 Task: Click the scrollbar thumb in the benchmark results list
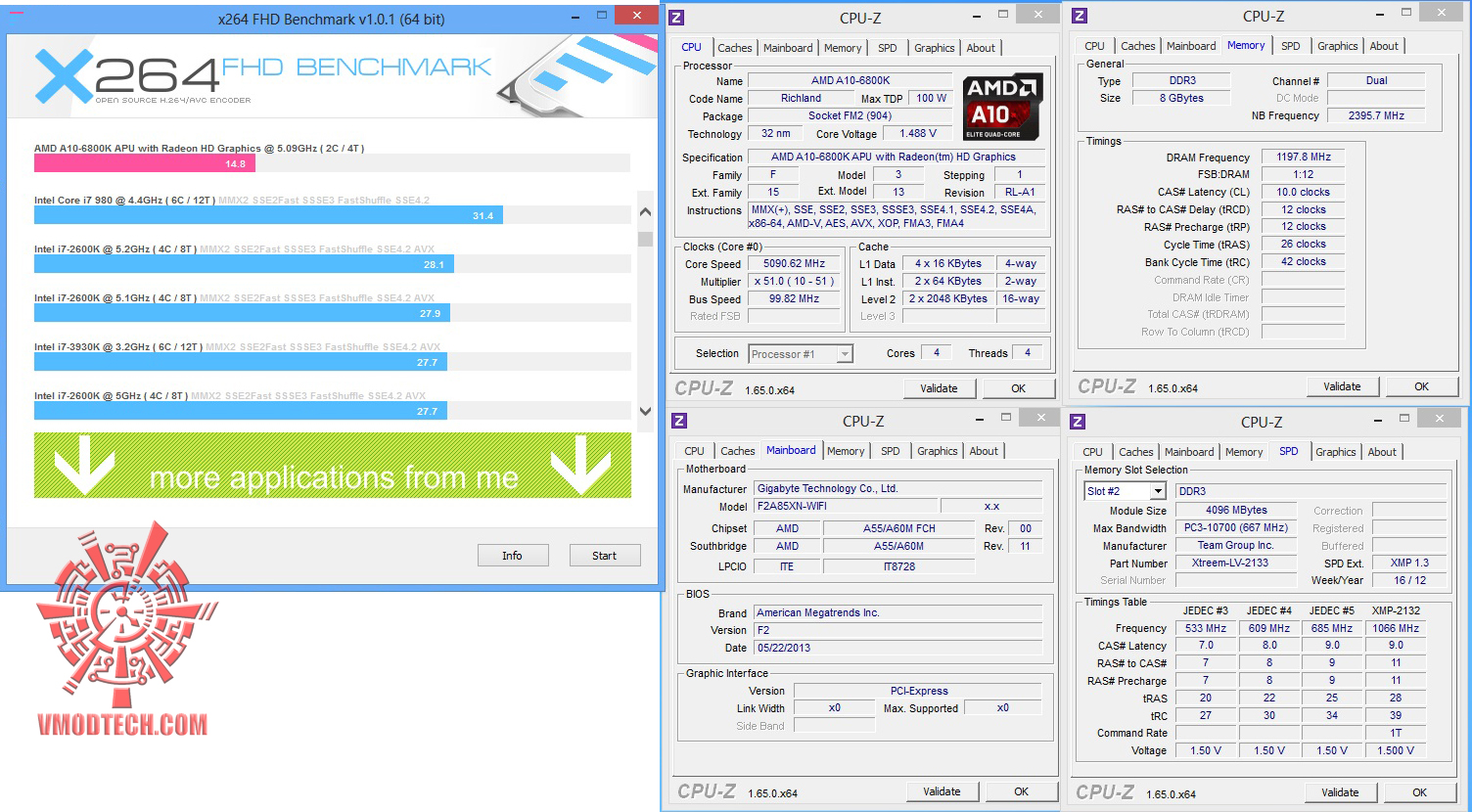[645, 239]
